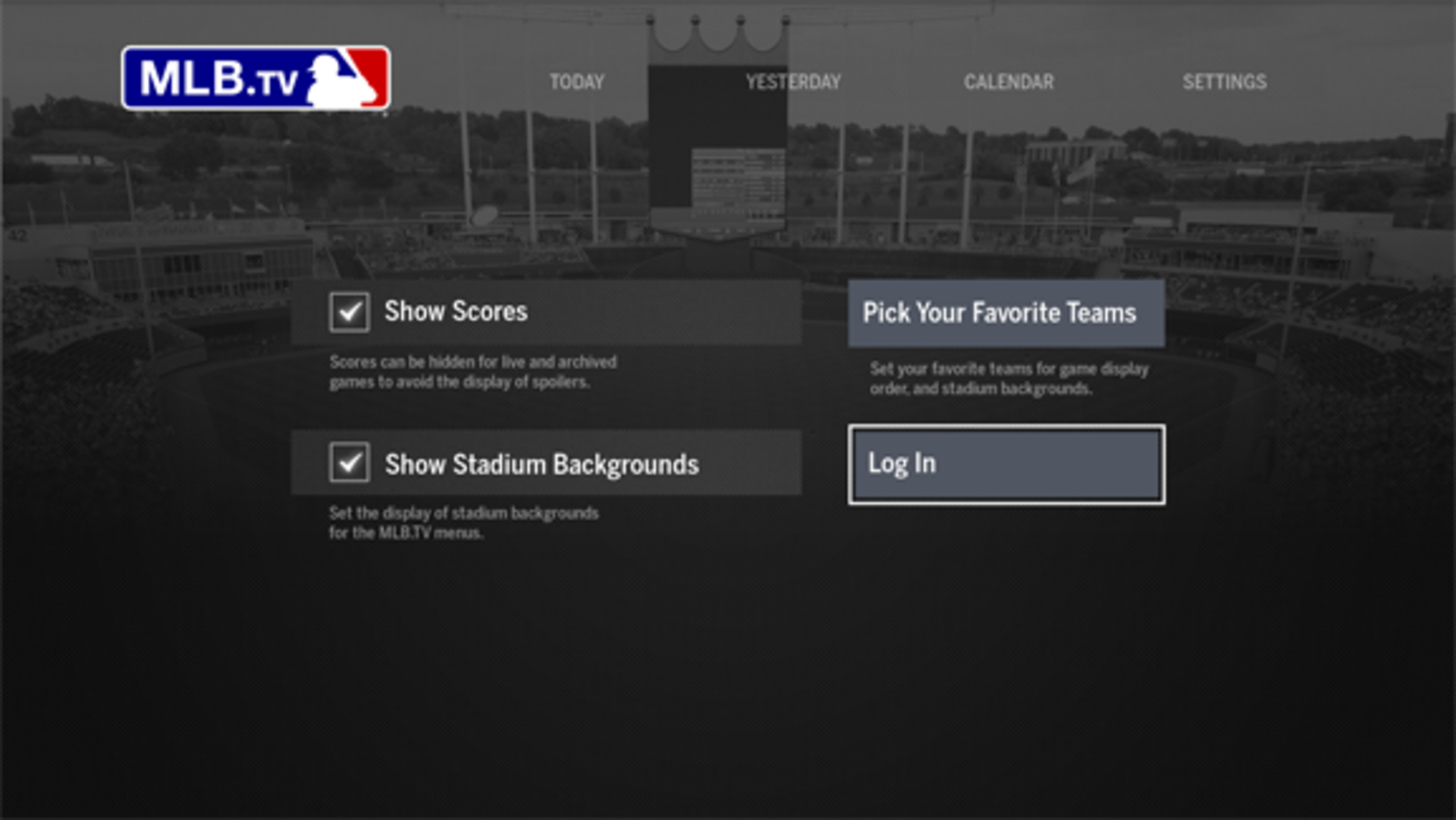Click the checkmark inside Show Stadium Backgrounds checkbox

pyautogui.click(x=352, y=464)
